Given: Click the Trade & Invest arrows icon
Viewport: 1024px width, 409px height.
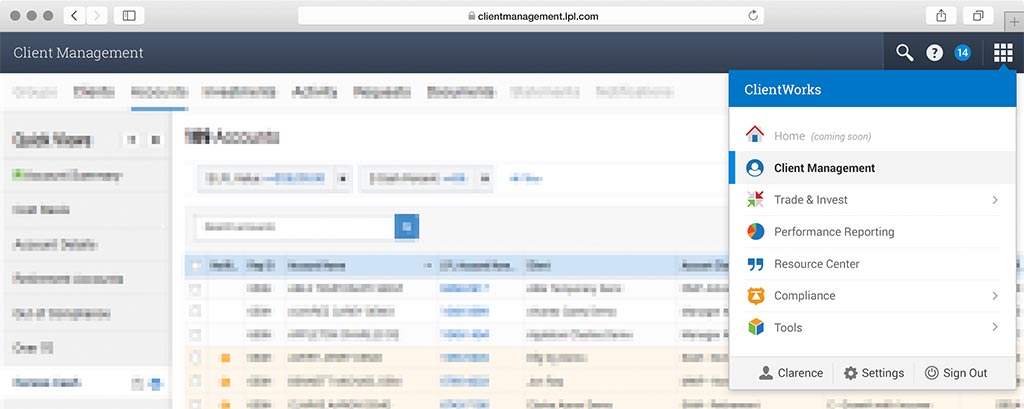Looking at the screenshot, I should (x=755, y=200).
